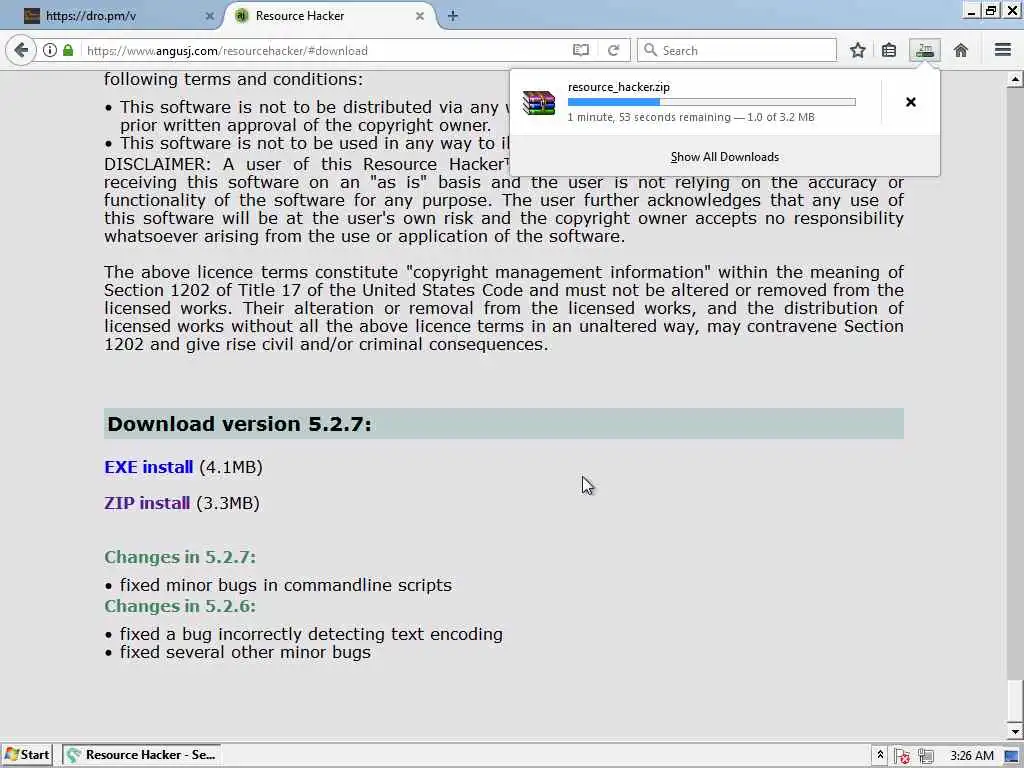Click Show All Downloads
This screenshot has width=1024, height=768.
[725, 157]
